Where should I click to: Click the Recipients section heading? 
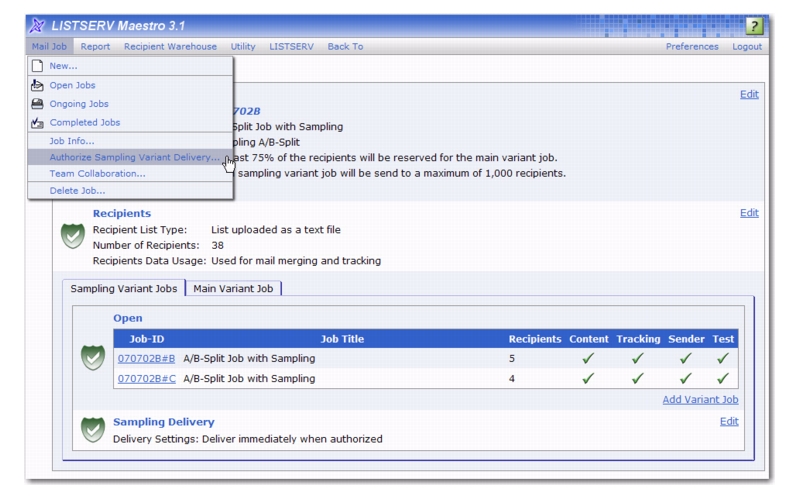tap(122, 214)
